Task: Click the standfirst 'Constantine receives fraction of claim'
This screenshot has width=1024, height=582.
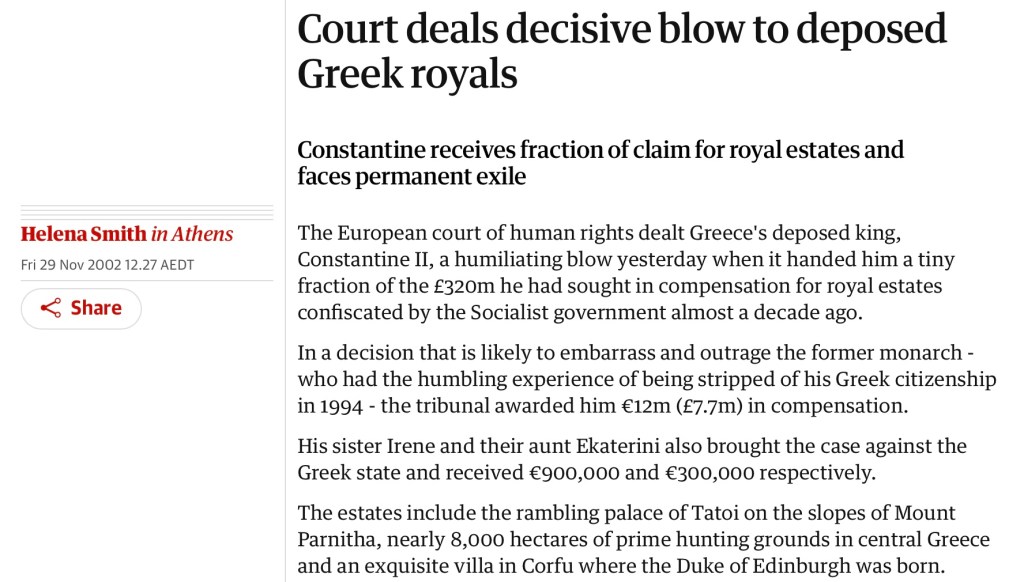Action: 600,163
